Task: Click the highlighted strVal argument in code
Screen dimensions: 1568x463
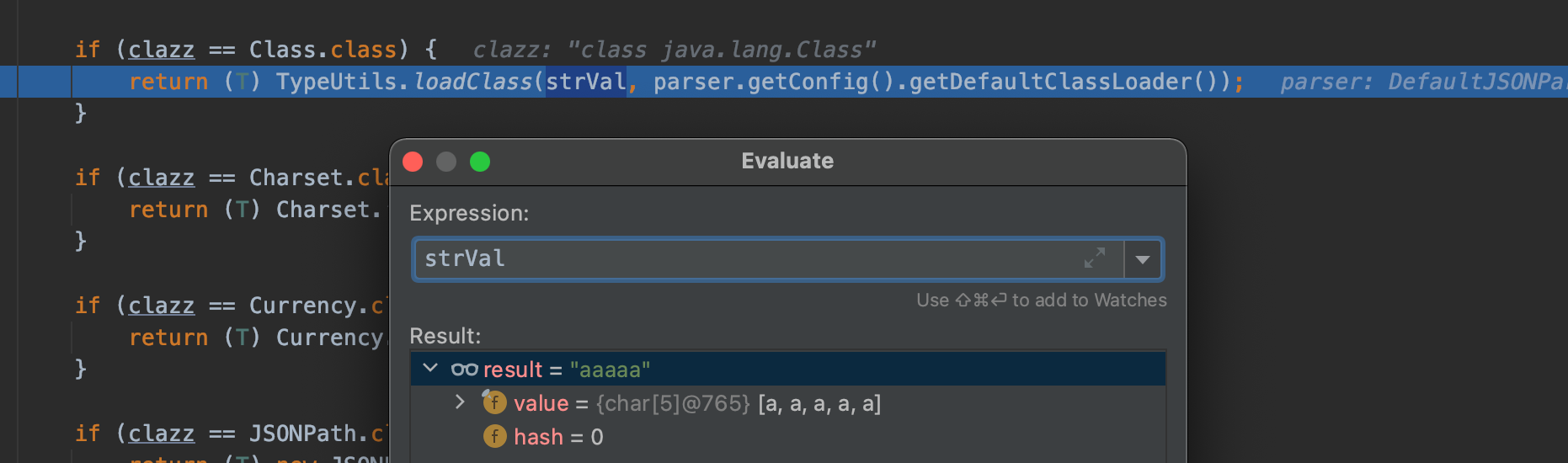Action: (x=585, y=82)
